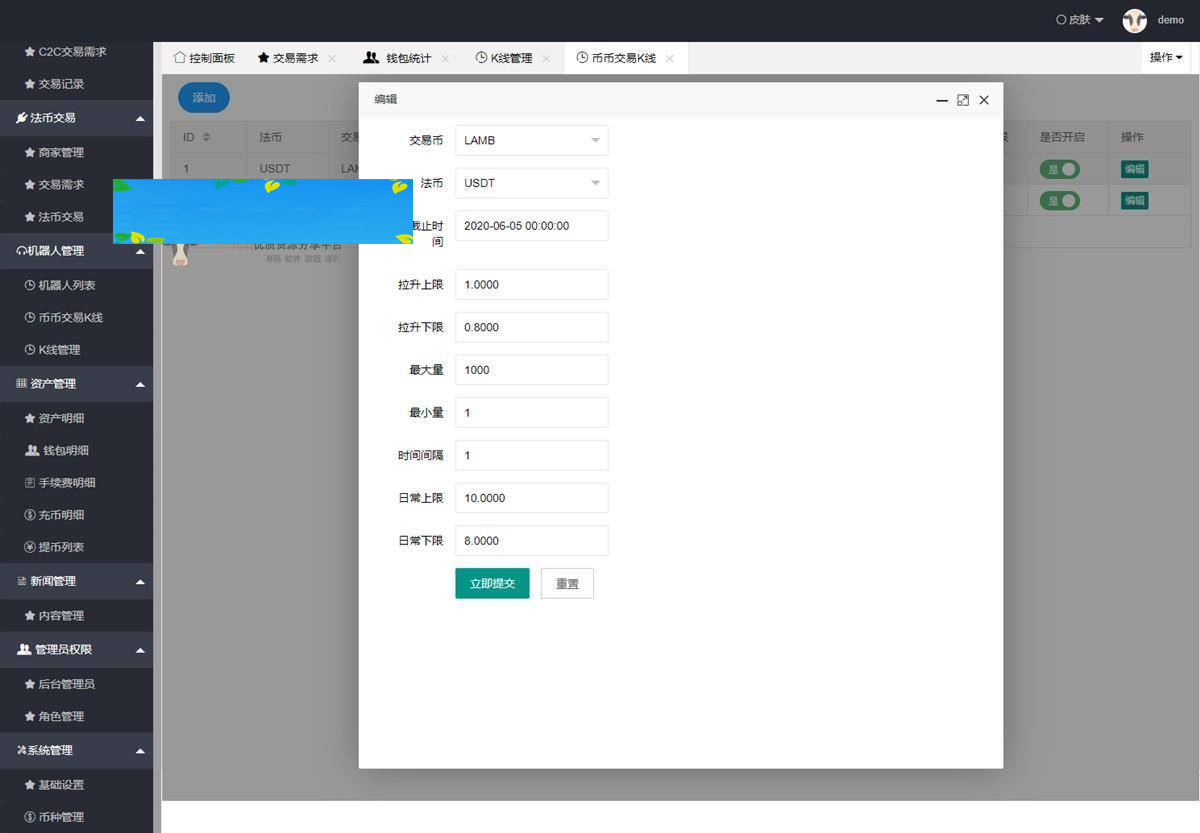
Task: Click the blue 添加 button
Action: click(x=203, y=98)
